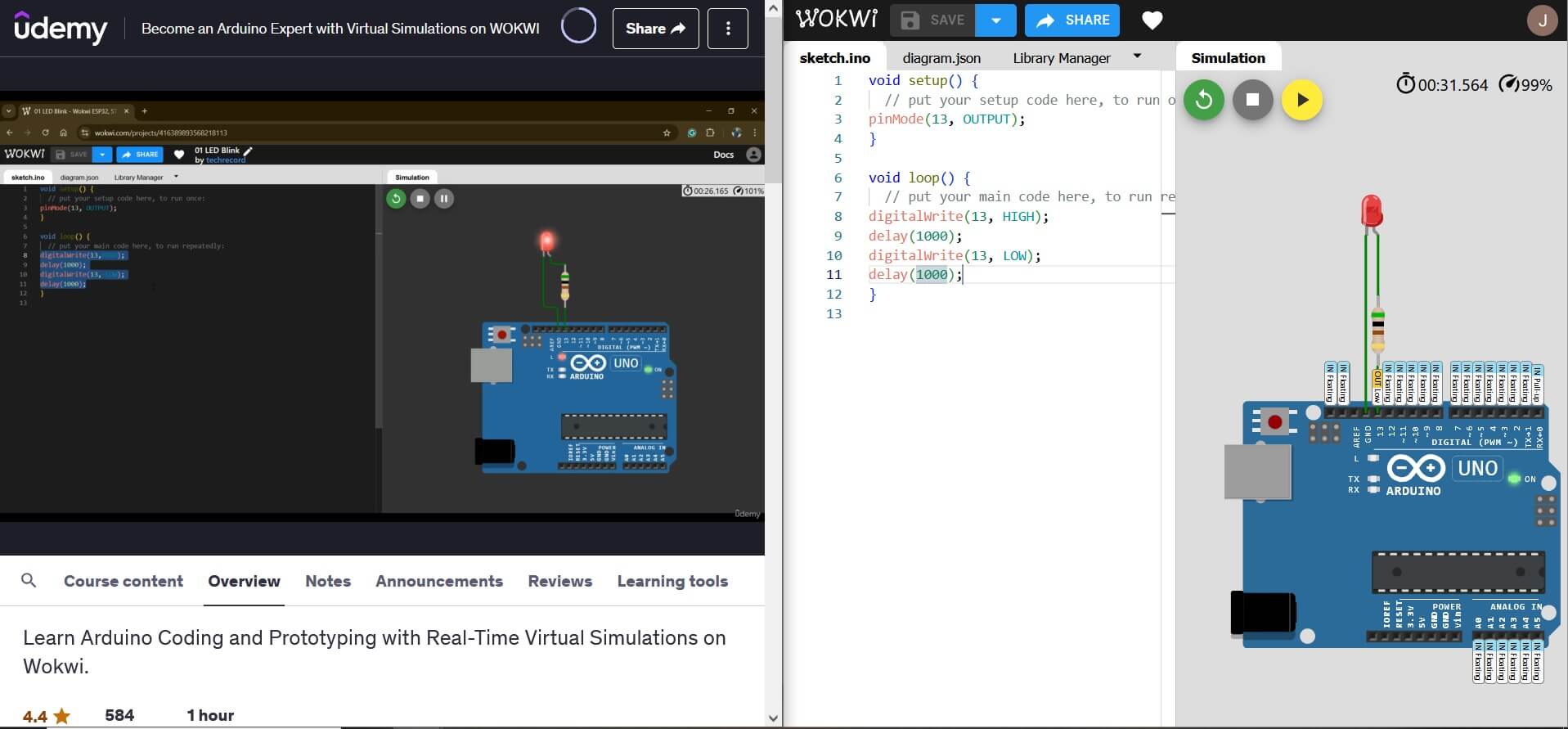Click the Arduino USB port
The image size is (1568, 729).
click(1257, 470)
